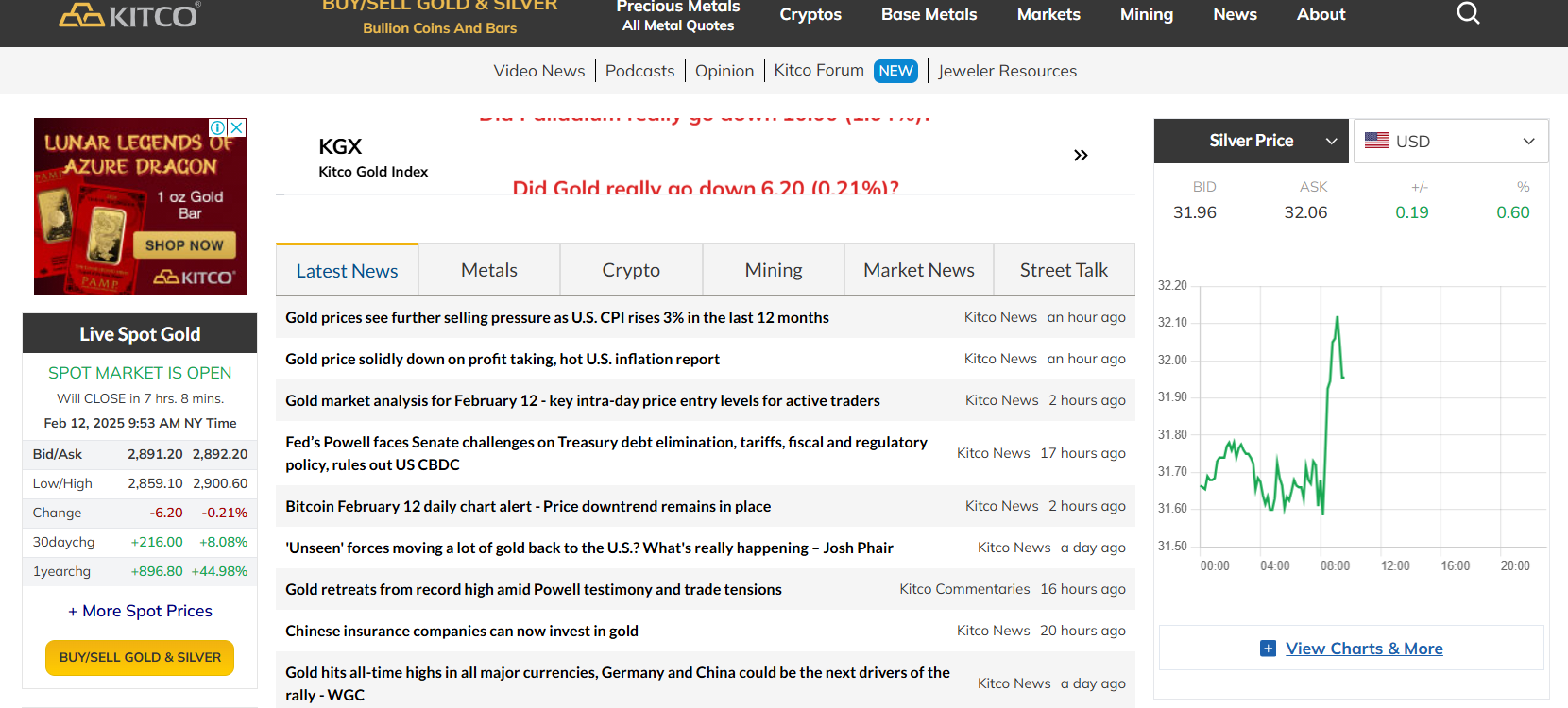The image size is (1568, 708).
Task: Open Gold hits all-time highs WGC article
Action: click(618, 683)
